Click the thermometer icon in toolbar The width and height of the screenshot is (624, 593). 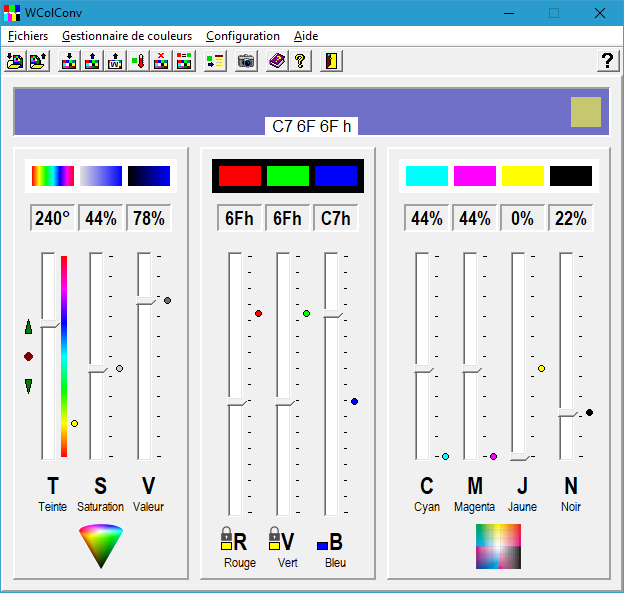(138, 61)
